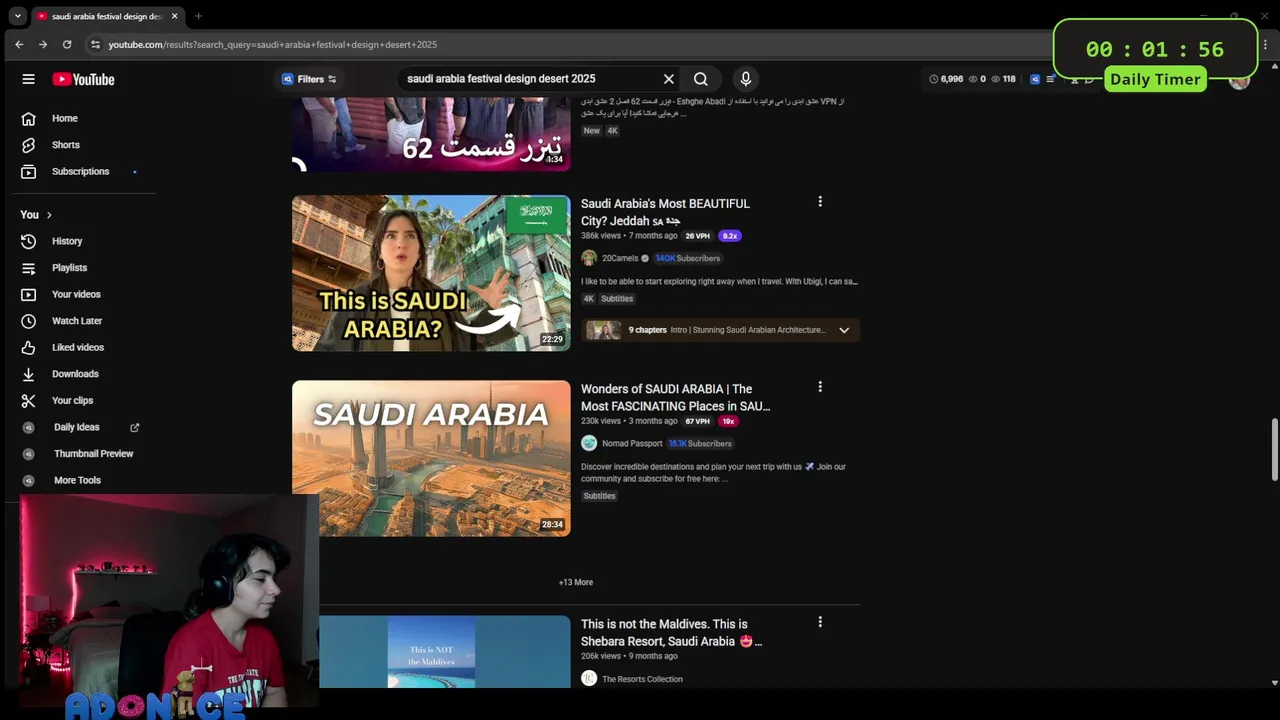1280x720 pixels.
Task: Open Daily Ideas extension link
Action: coord(76,427)
